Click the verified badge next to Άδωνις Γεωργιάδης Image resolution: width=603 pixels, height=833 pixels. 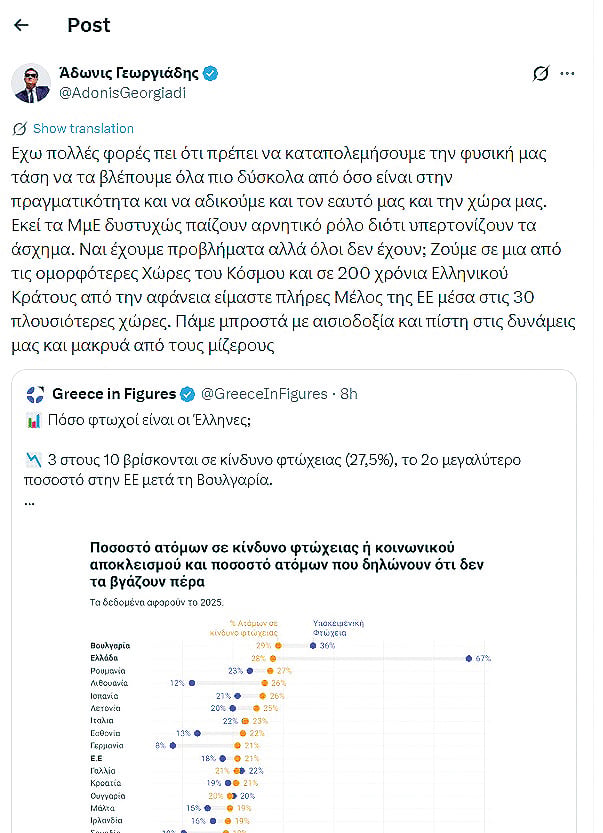point(211,73)
